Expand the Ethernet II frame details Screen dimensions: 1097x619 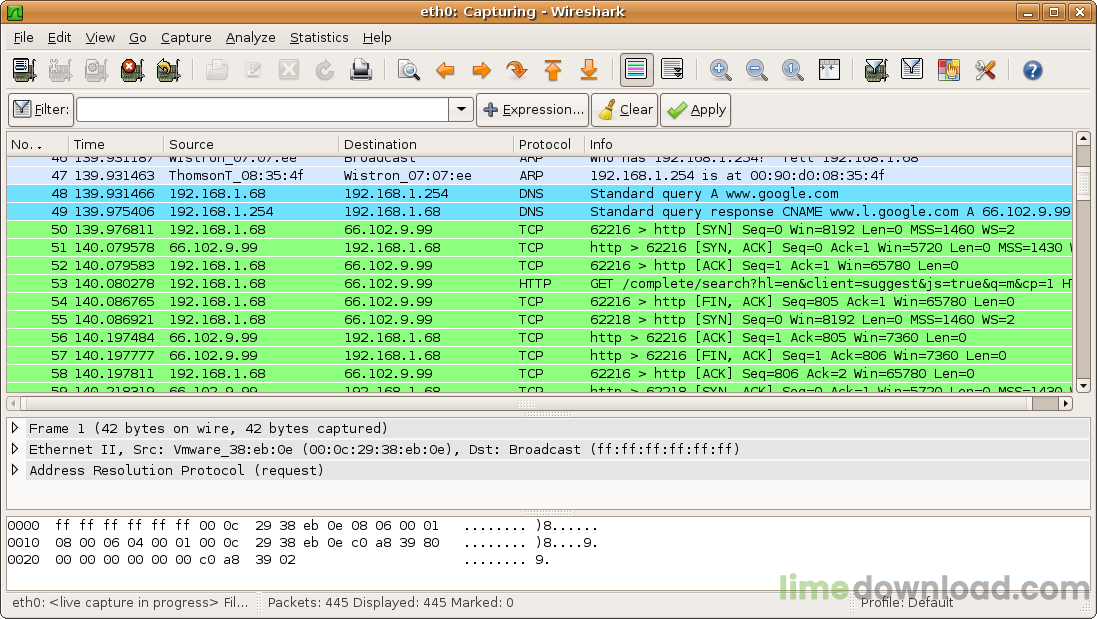pyautogui.click(x=14, y=449)
